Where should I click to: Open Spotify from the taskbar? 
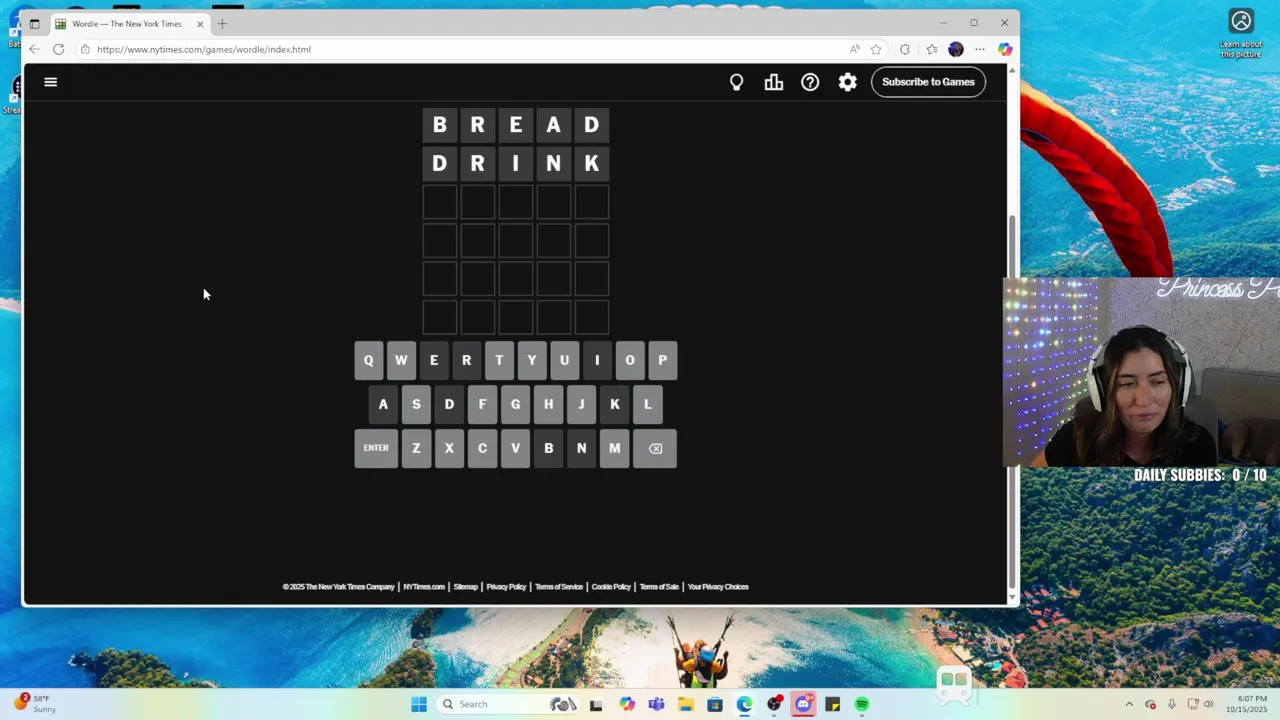pyautogui.click(x=862, y=704)
